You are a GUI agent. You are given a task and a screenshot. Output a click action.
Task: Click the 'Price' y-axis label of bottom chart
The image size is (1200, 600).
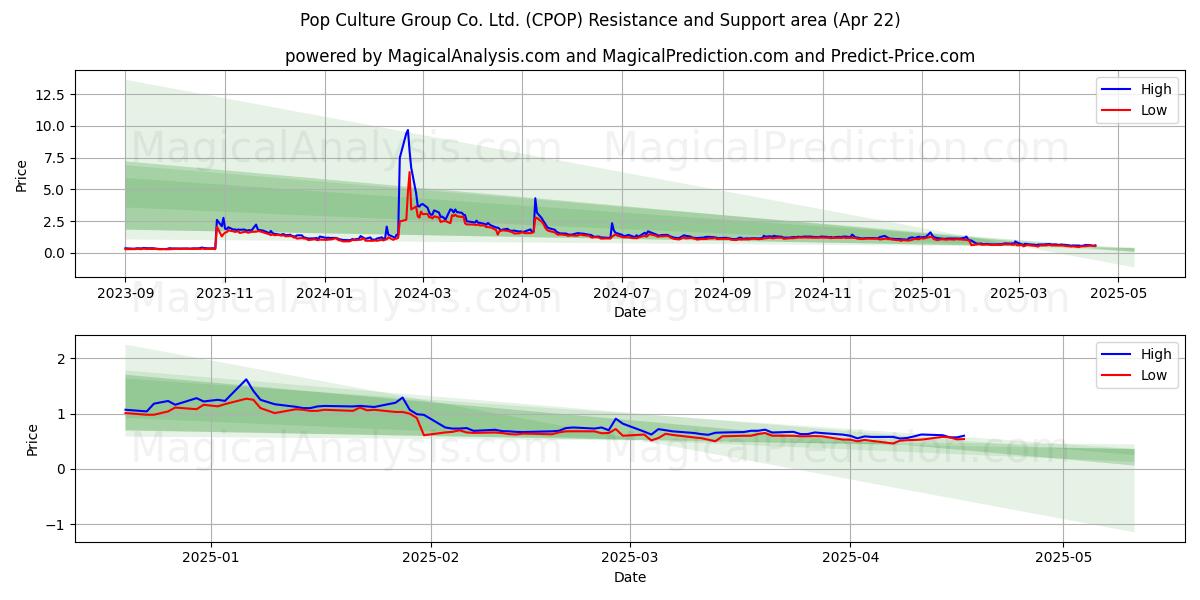pos(32,440)
